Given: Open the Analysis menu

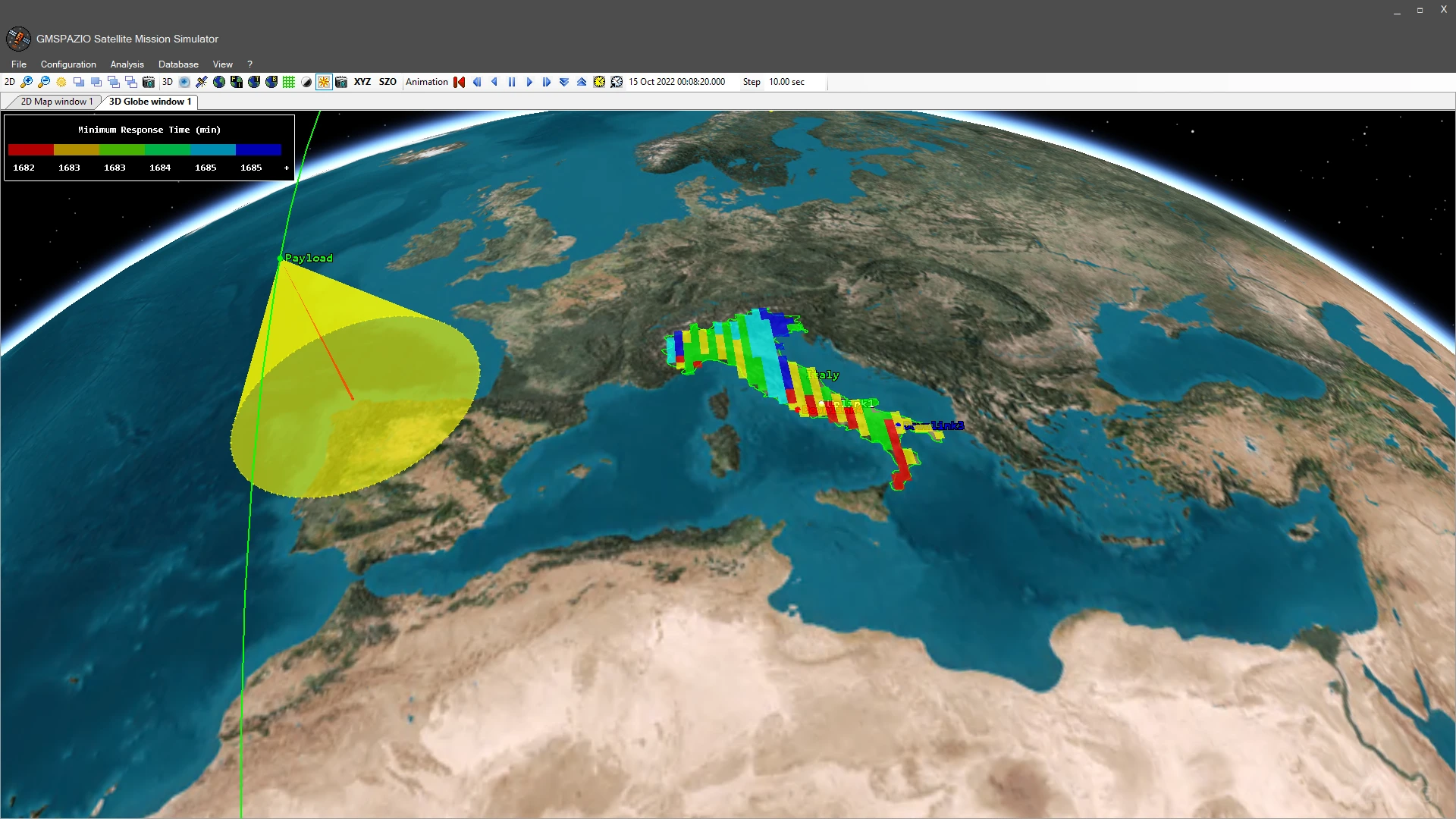Looking at the screenshot, I should pos(127,64).
